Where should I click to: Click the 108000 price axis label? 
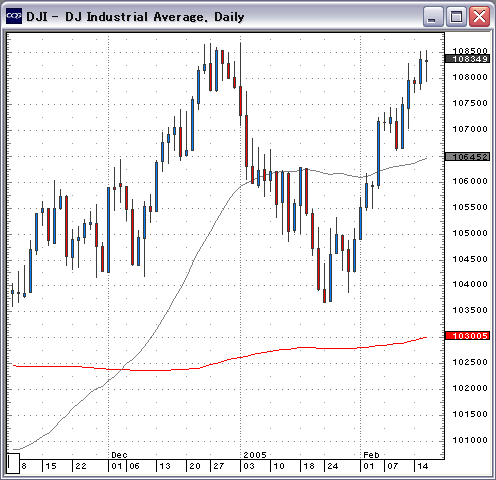[x=470, y=77]
